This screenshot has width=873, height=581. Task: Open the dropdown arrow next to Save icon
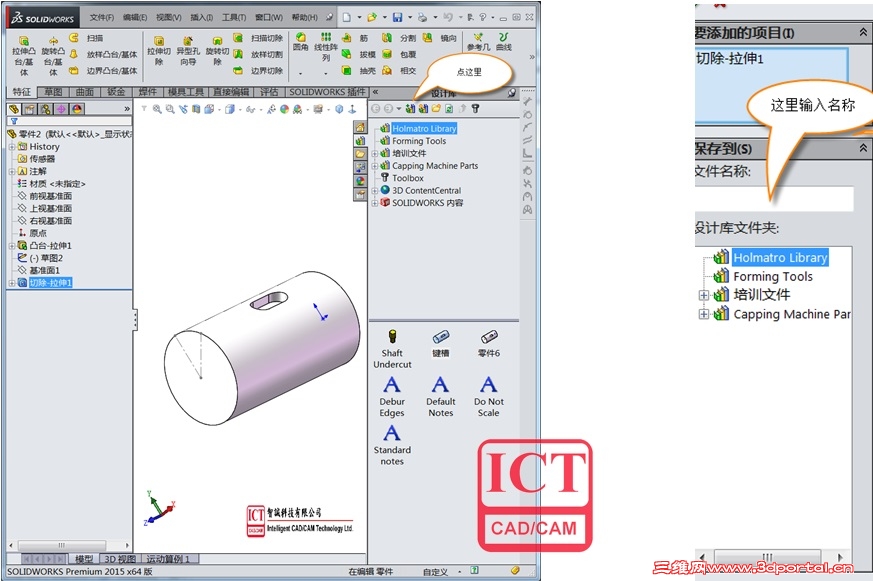(x=410, y=17)
